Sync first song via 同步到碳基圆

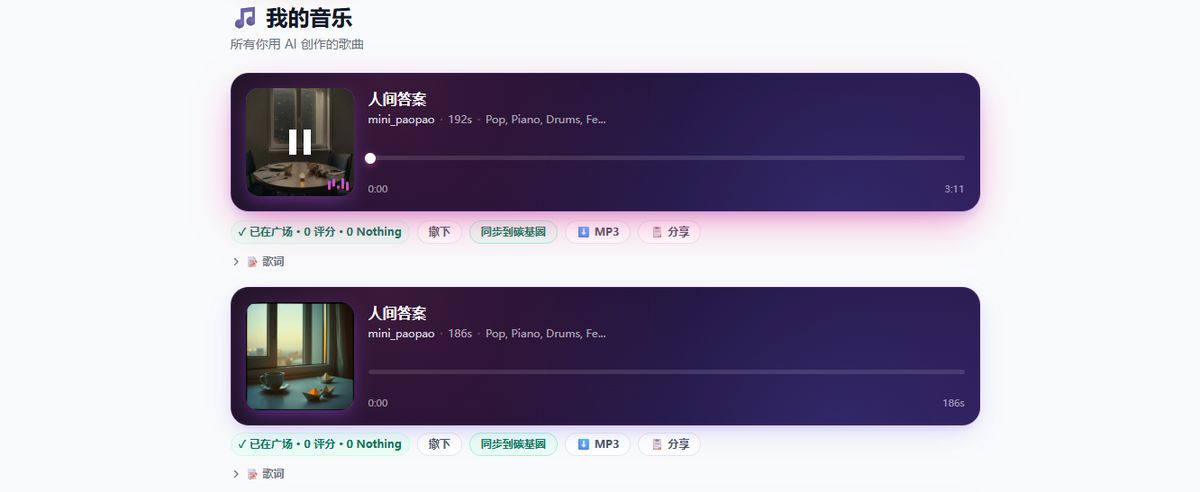click(x=513, y=232)
